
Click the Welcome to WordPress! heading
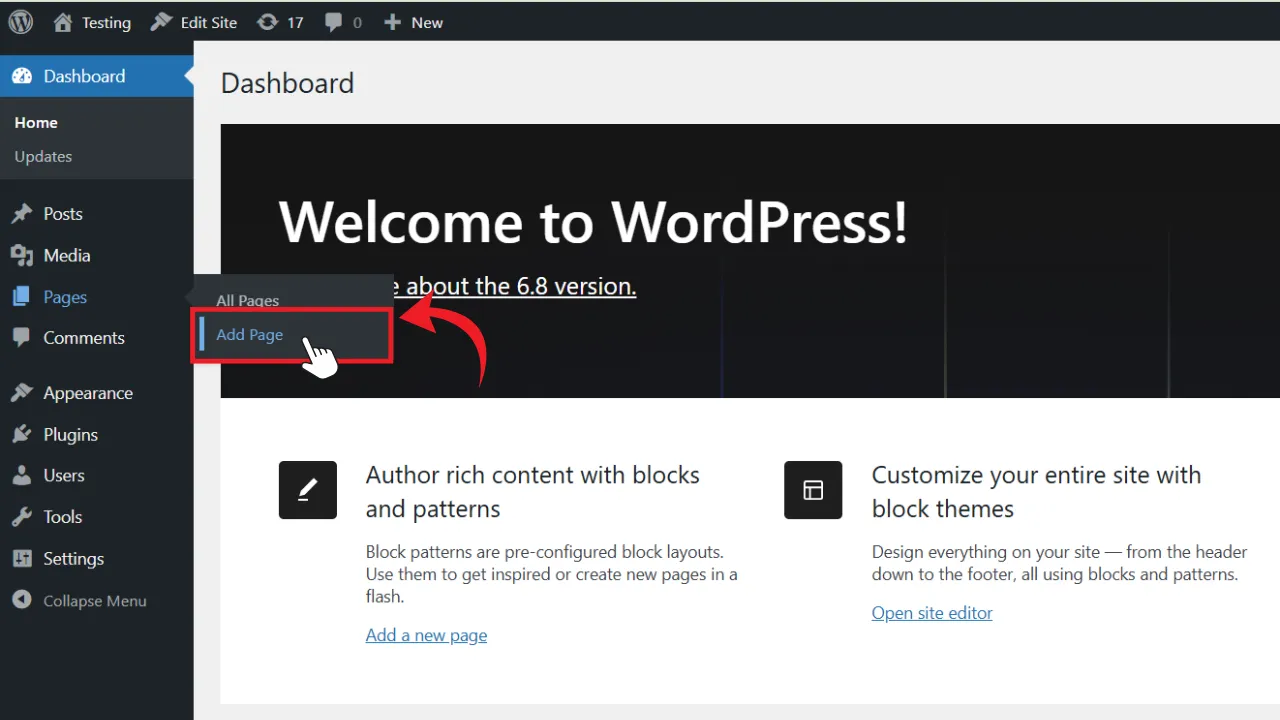pos(593,222)
